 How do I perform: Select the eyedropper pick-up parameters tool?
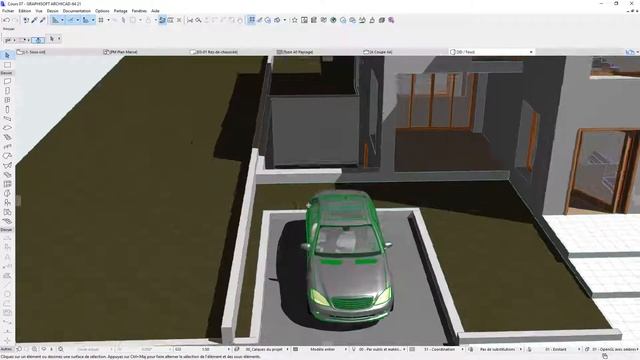click(x=34, y=20)
